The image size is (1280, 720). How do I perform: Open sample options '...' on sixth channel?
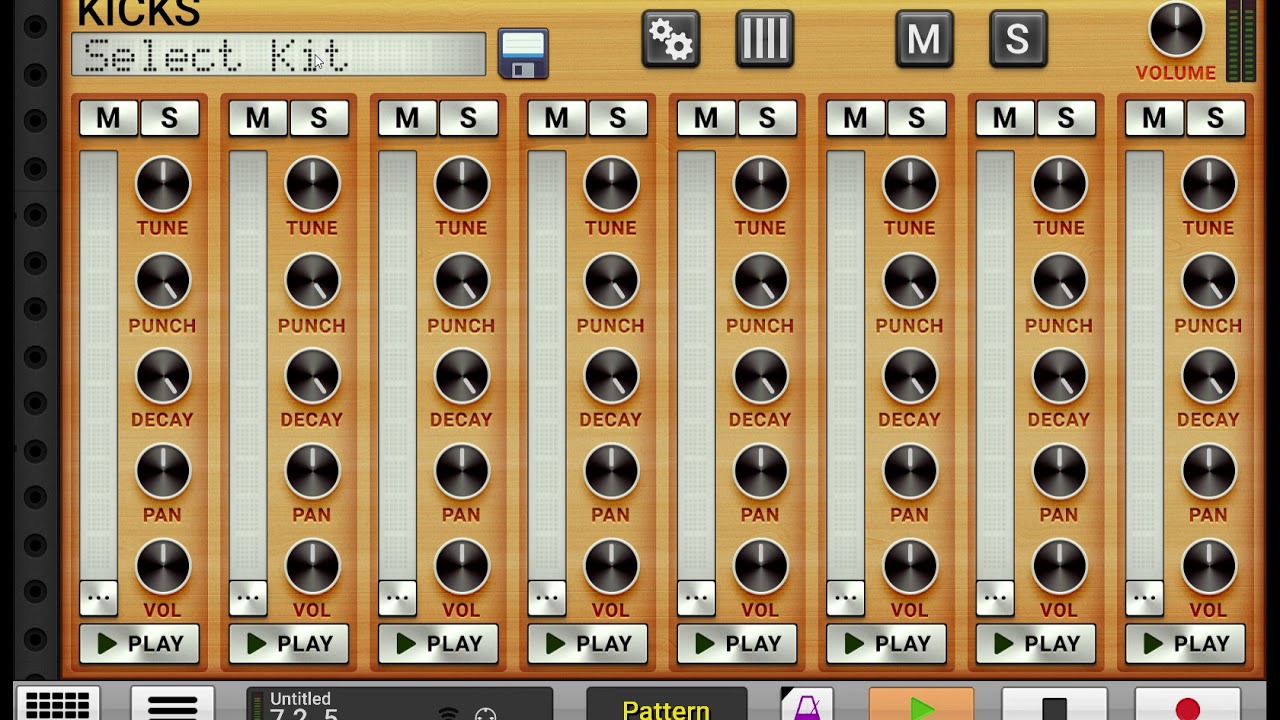(845, 597)
